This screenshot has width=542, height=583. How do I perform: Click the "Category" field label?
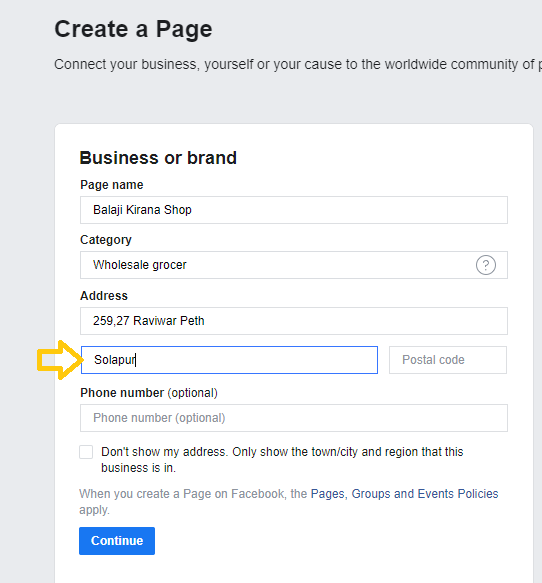point(106,240)
